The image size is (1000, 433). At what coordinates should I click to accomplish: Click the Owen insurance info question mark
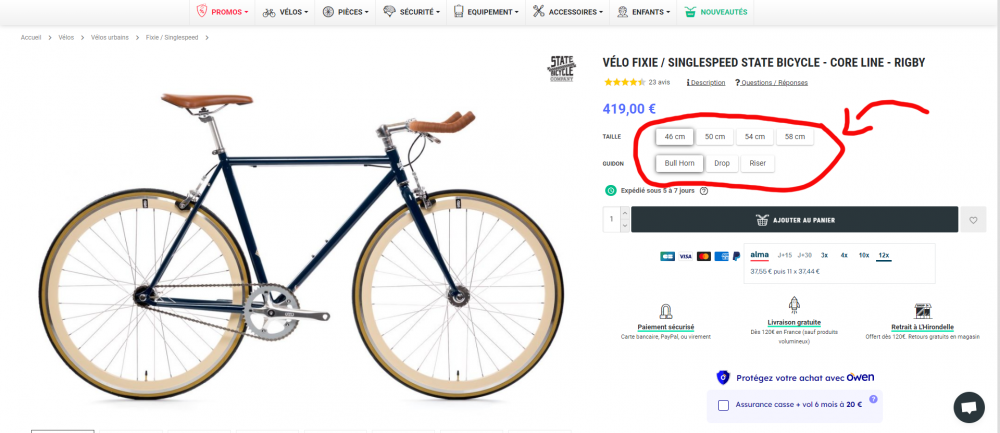(x=873, y=399)
